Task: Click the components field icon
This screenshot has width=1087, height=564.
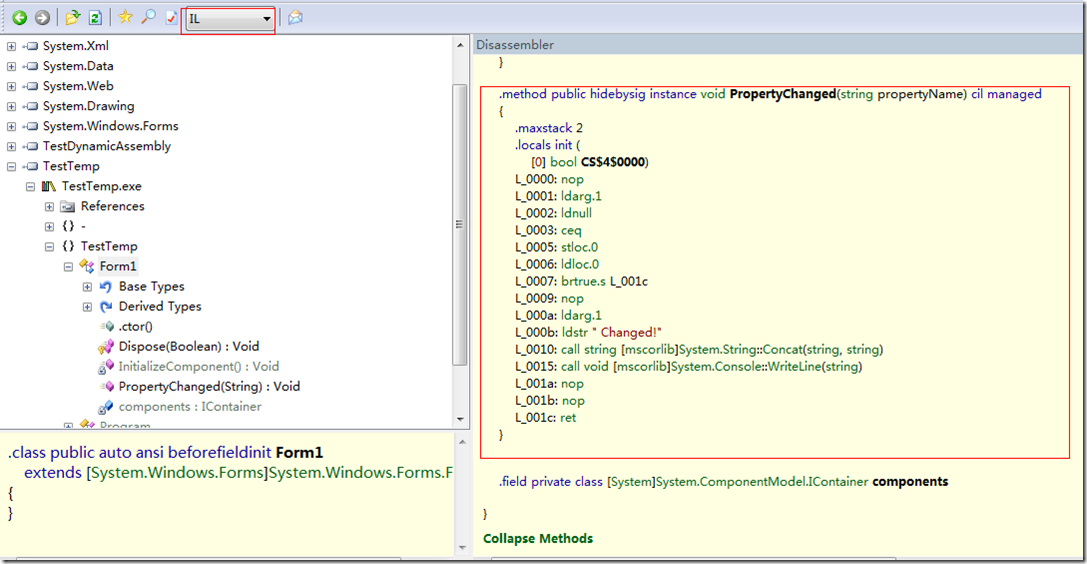Action: coord(106,407)
